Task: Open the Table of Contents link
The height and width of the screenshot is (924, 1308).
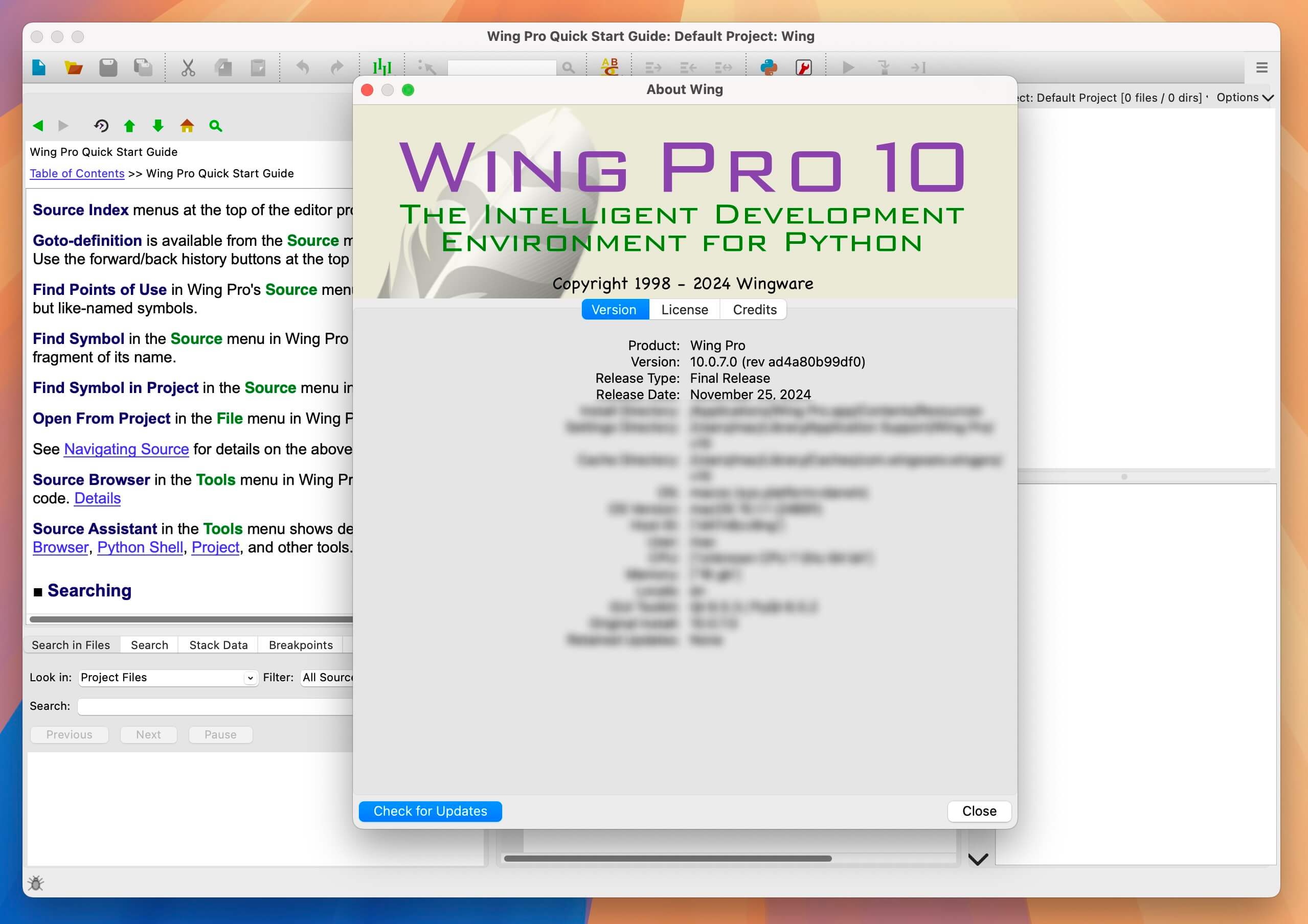Action: (77, 174)
